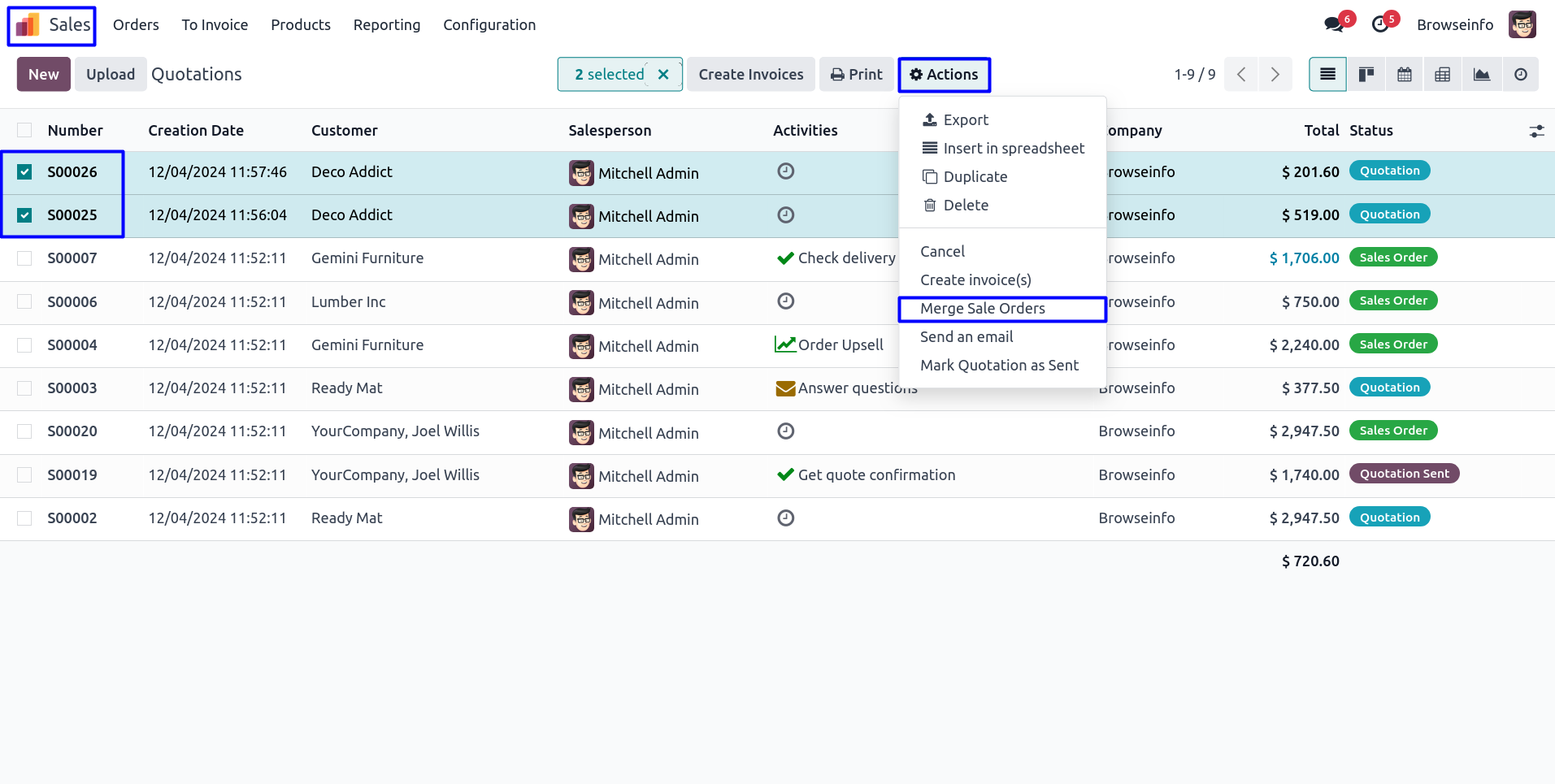Image resolution: width=1555 pixels, height=784 pixels.
Task: Check the S00006 row checkbox
Action: pyautogui.click(x=24, y=302)
